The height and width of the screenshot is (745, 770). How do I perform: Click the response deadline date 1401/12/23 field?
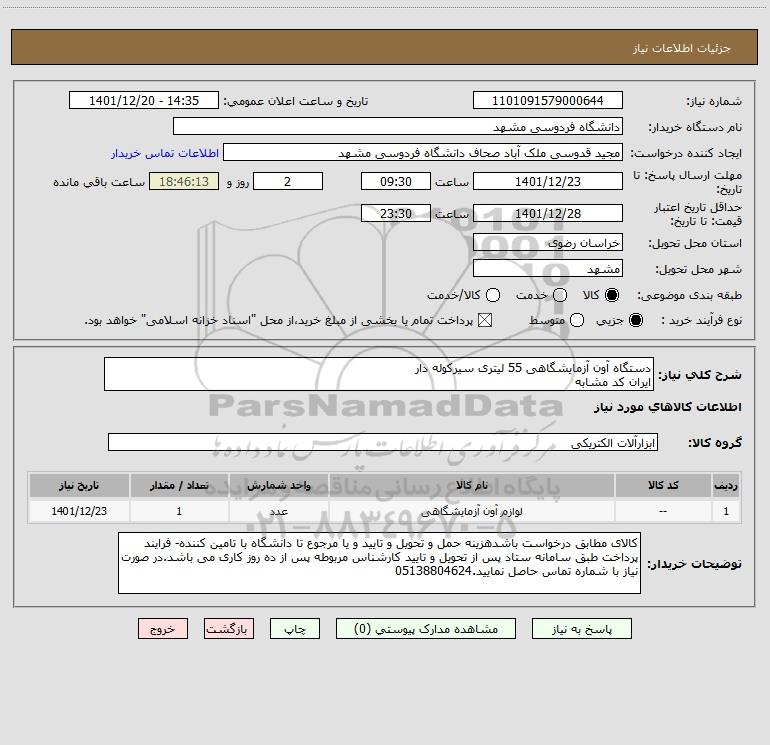[x=548, y=181]
